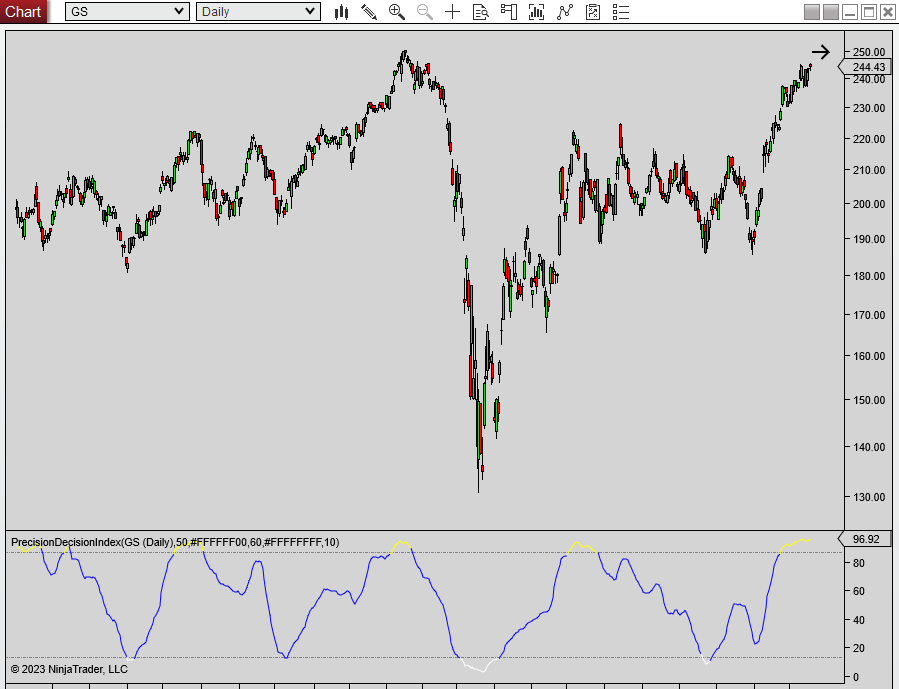The image size is (899, 689).
Task: Toggle the Chart Trader panel icon
Action: tap(509, 12)
